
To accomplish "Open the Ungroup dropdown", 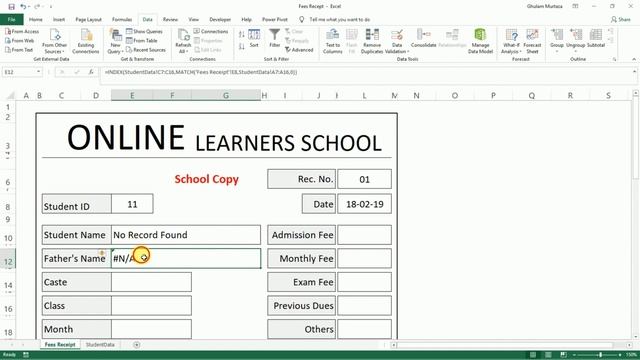I will click(x=576, y=41).
